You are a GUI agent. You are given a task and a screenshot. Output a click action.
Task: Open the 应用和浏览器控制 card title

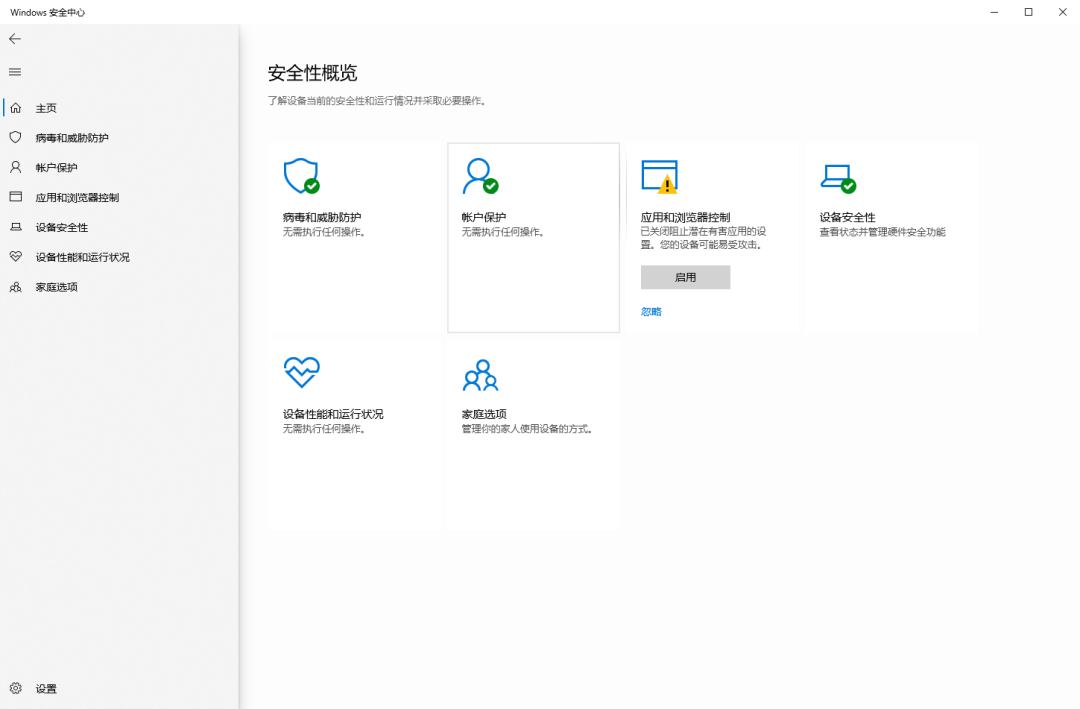coord(685,217)
